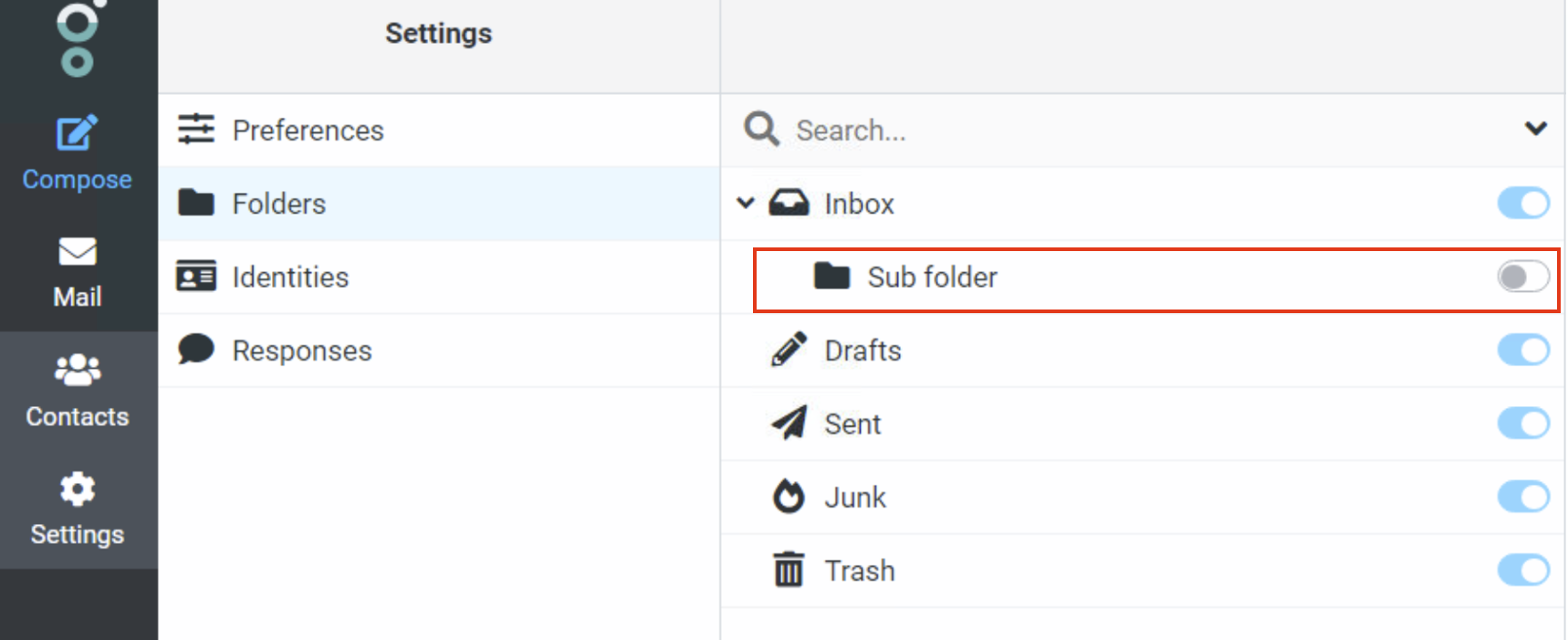Click the Drafts pencil icon
This screenshot has width=1568, height=640.
(789, 350)
